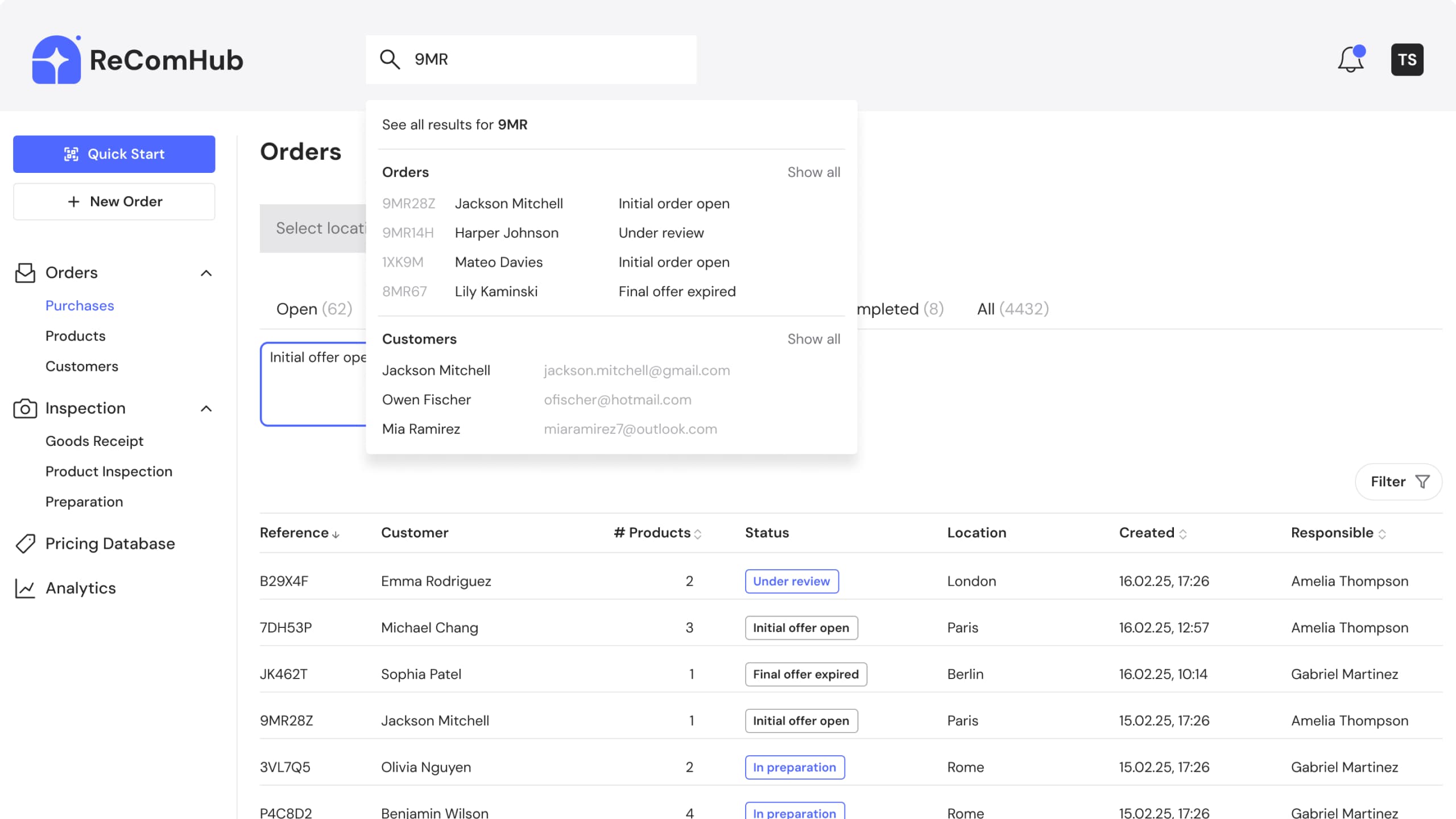Click customer Michael Chang in table
This screenshot has width=1456, height=819.
(429, 628)
